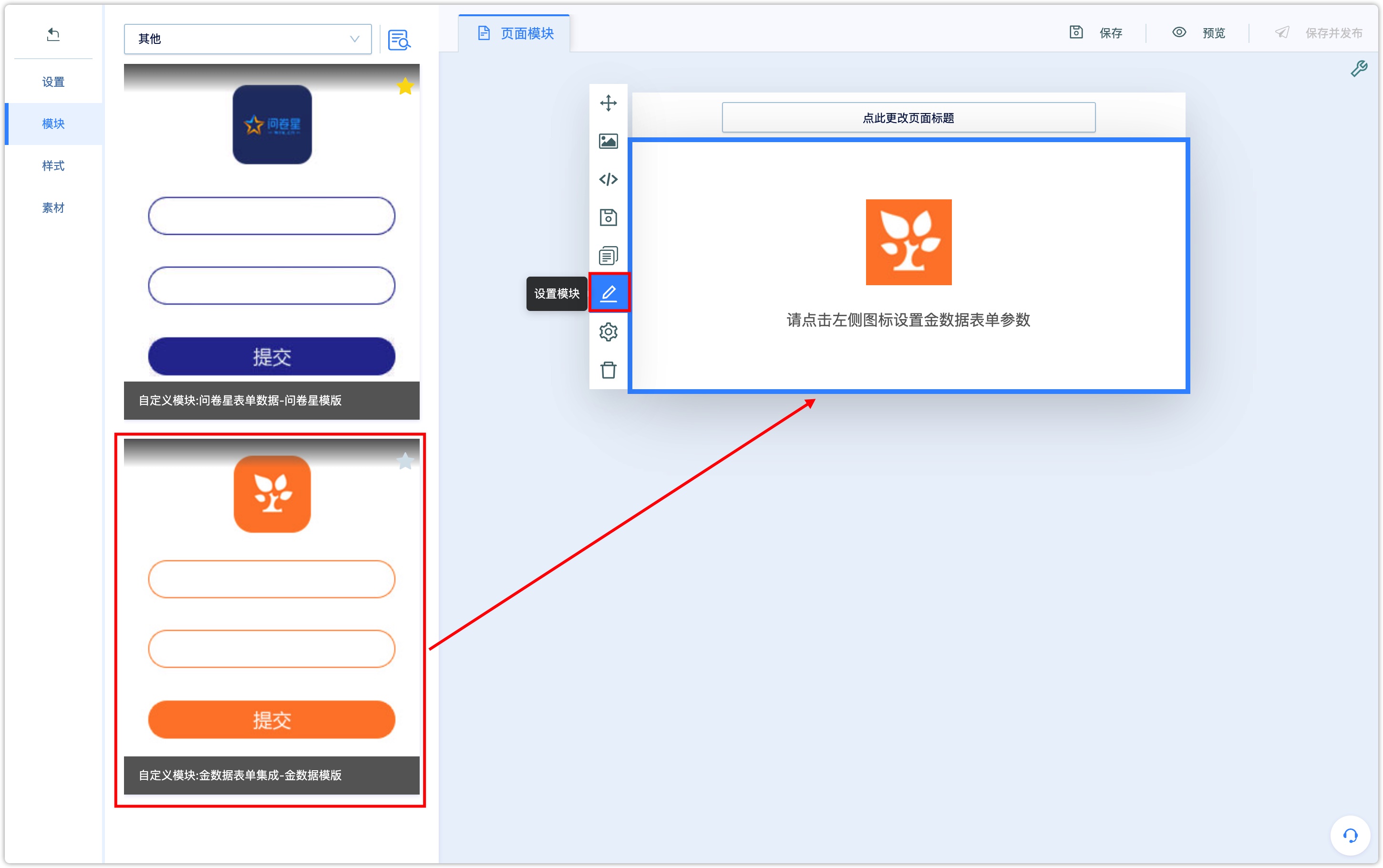Viewport: 1383px width, 868px height.
Task: Click the back arrow icon in sidebar
Action: (x=53, y=34)
